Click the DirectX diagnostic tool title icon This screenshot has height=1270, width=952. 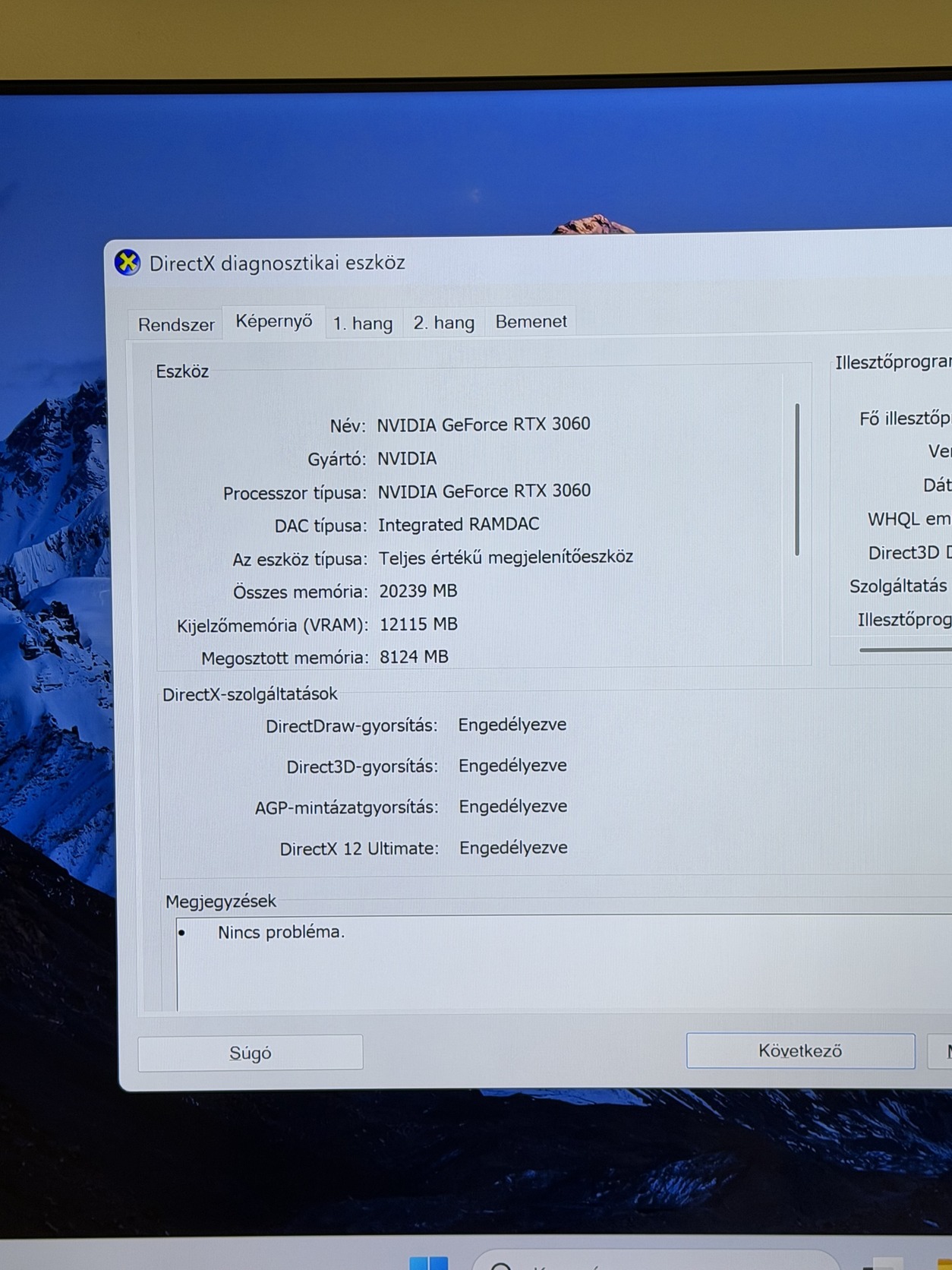click(x=128, y=263)
